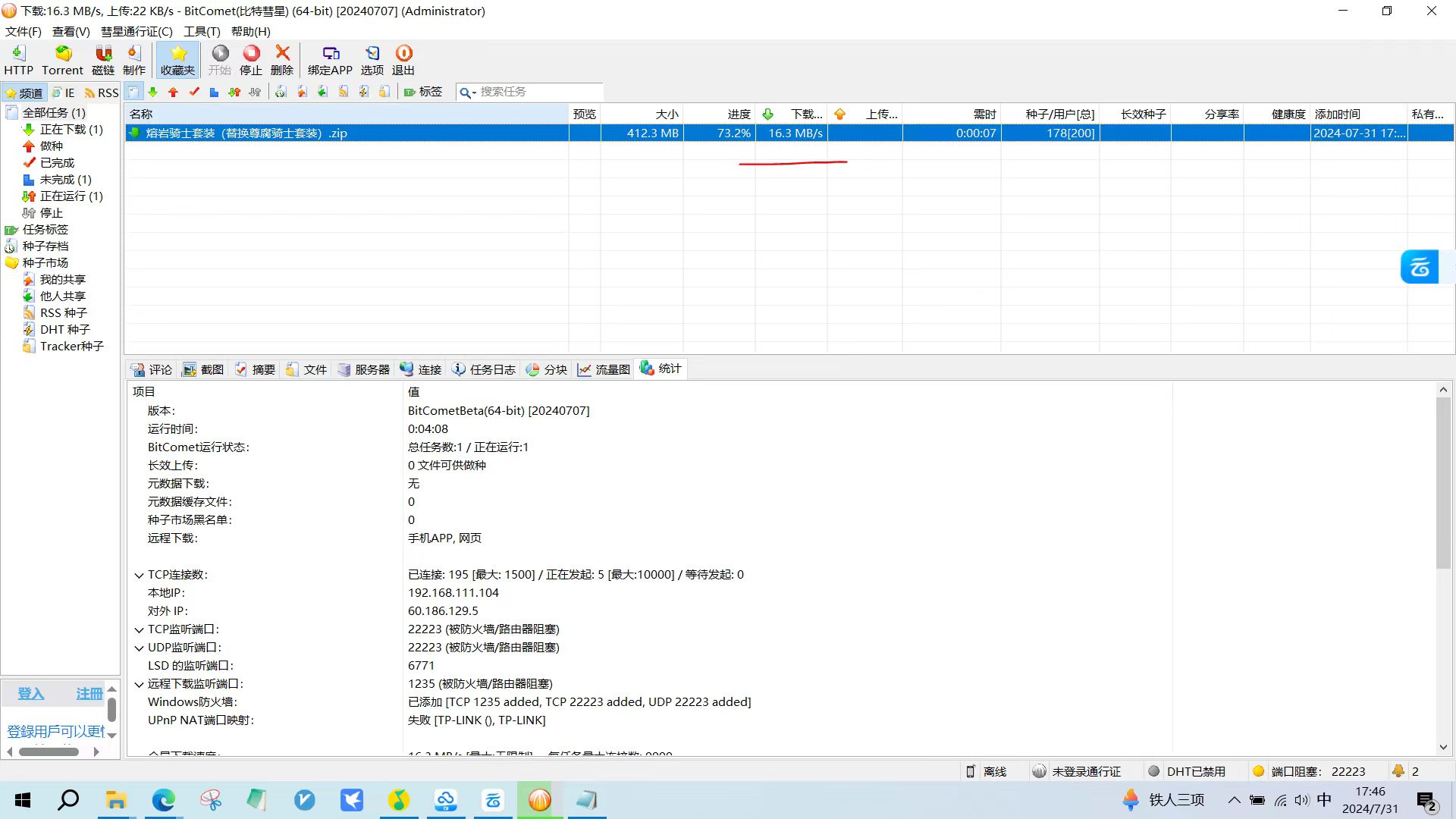This screenshot has width=1456, height=819.
Task: Click the red checkmark completed filter icon
Action: coord(194,92)
